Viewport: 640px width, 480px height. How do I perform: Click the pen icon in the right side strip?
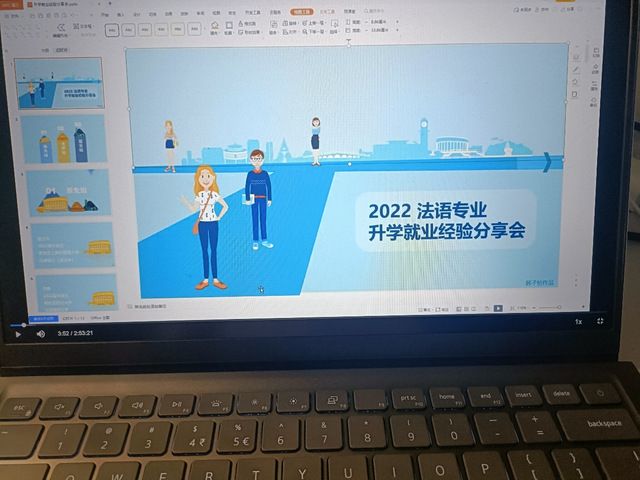(x=576, y=69)
